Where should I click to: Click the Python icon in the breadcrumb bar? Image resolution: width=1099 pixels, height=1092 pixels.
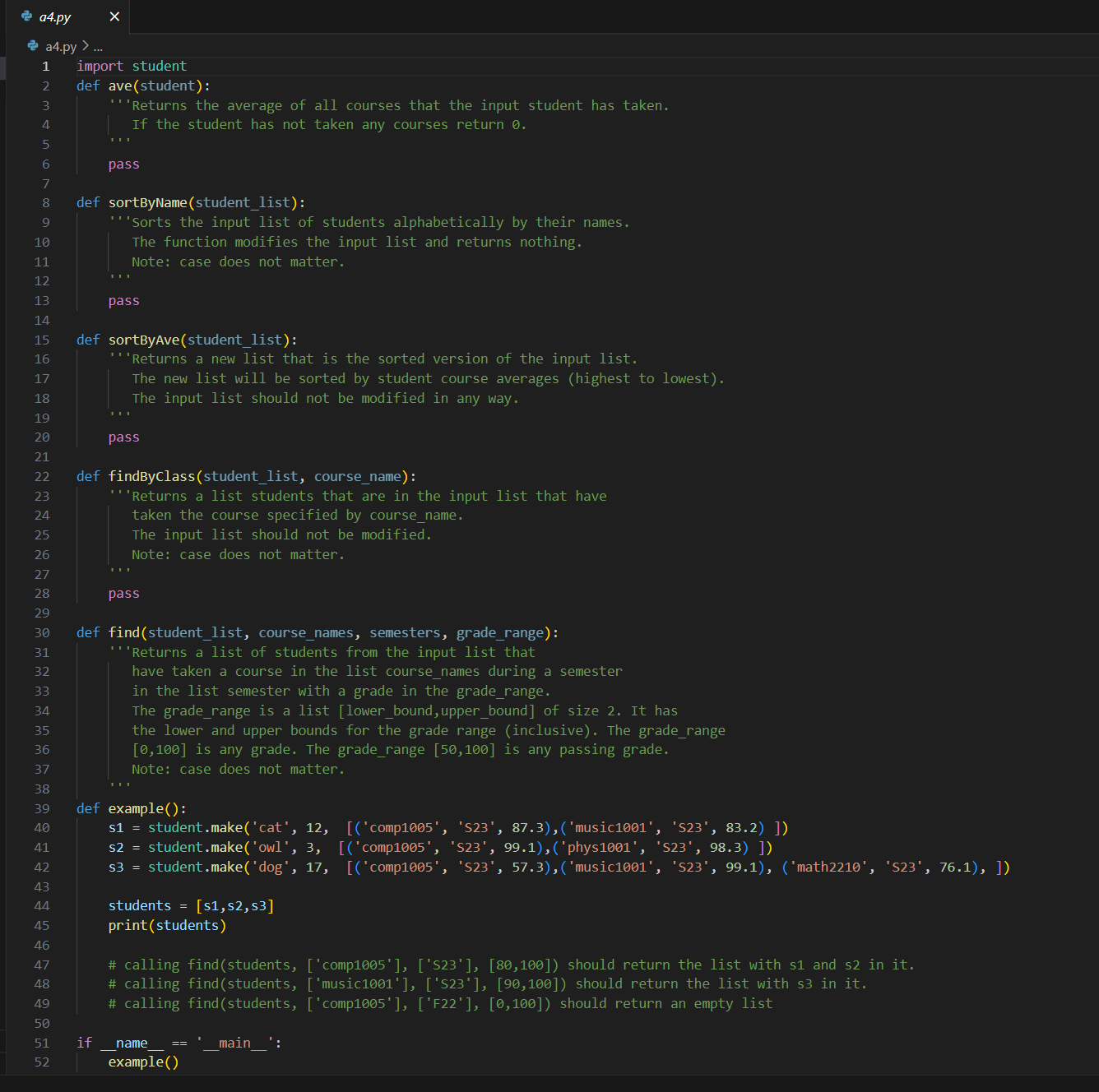click(x=33, y=46)
